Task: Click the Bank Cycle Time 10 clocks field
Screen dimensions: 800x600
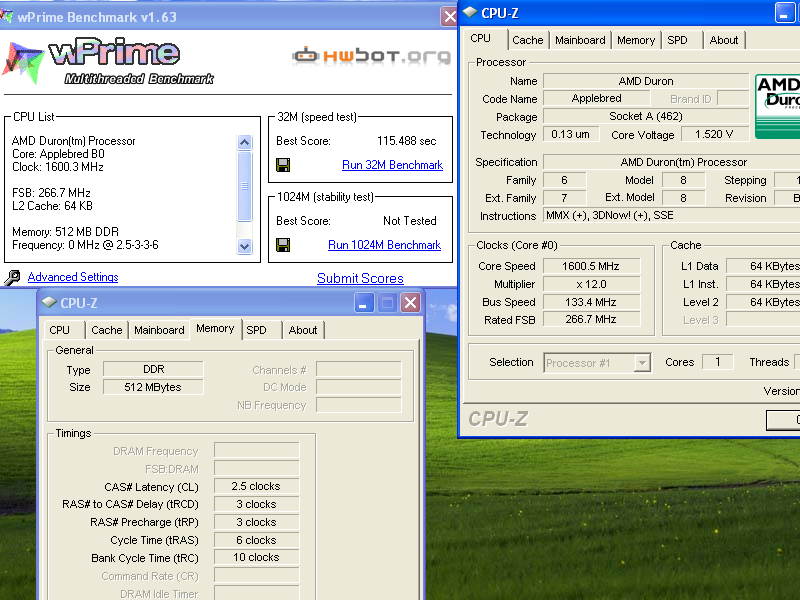Action: pyautogui.click(x=256, y=557)
